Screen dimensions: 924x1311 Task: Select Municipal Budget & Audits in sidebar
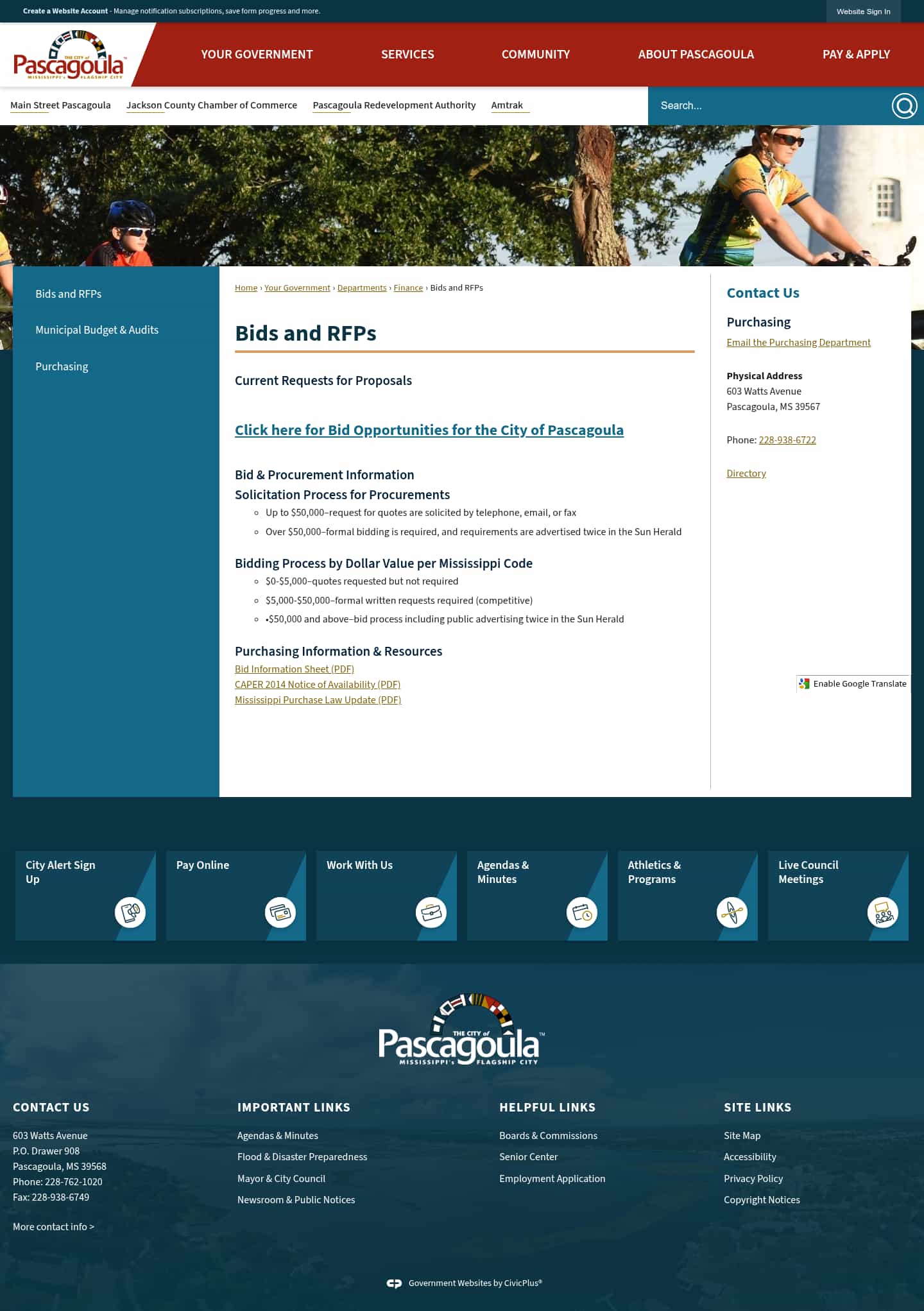[97, 330]
